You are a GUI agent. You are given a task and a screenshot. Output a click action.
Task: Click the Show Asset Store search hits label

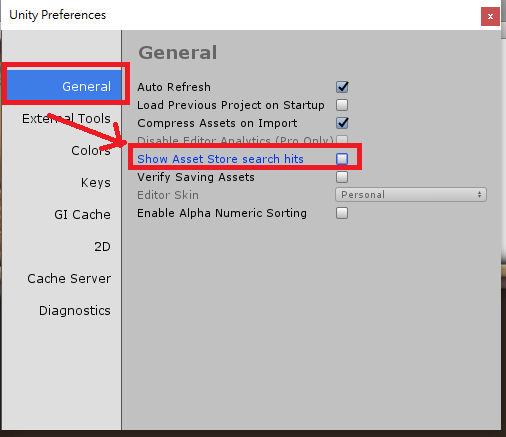pos(220,159)
